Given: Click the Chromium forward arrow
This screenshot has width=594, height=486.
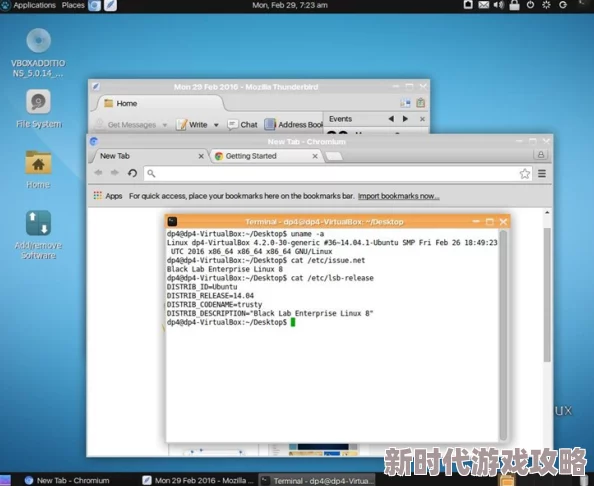Looking at the screenshot, I should tap(115, 173).
